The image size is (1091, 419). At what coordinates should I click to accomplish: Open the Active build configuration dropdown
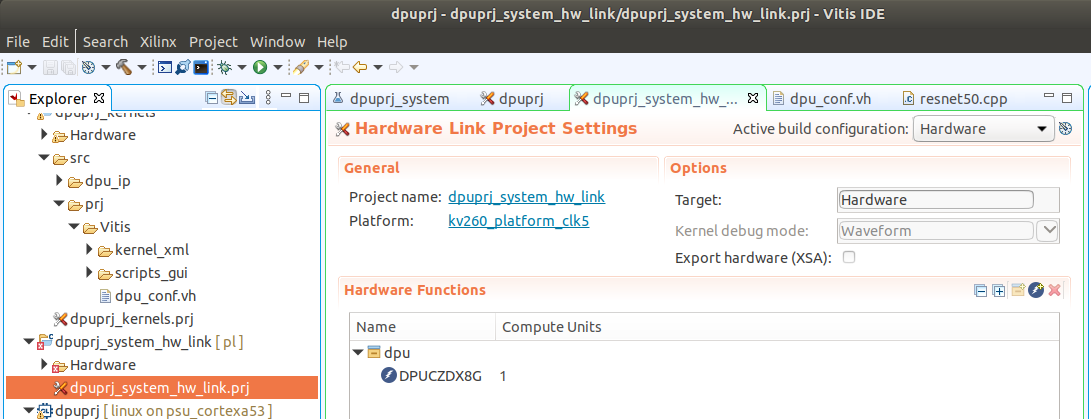[982, 129]
